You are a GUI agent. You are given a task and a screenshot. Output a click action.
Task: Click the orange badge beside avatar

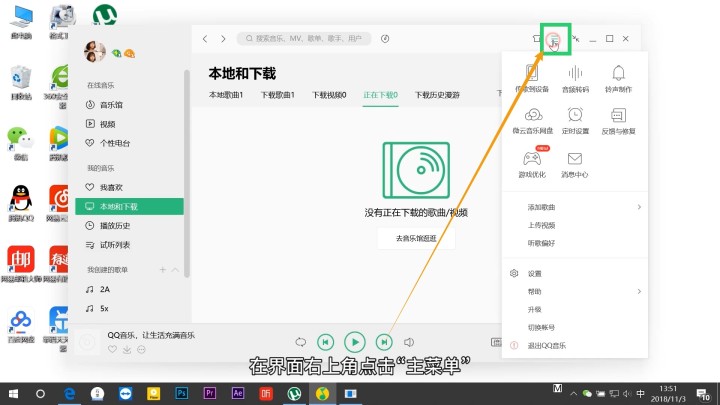tap(130, 54)
